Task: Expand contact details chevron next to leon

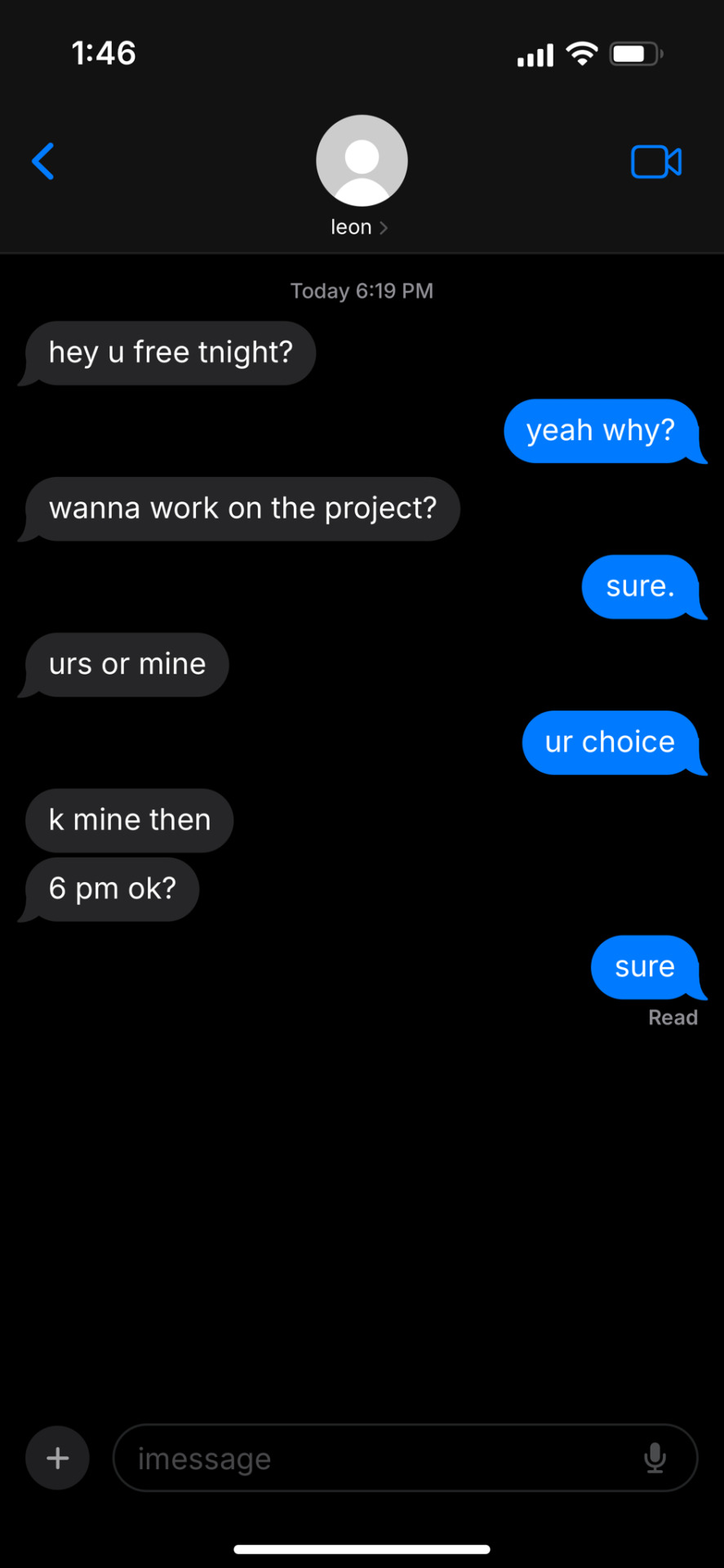Action: (x=384, y=227)
